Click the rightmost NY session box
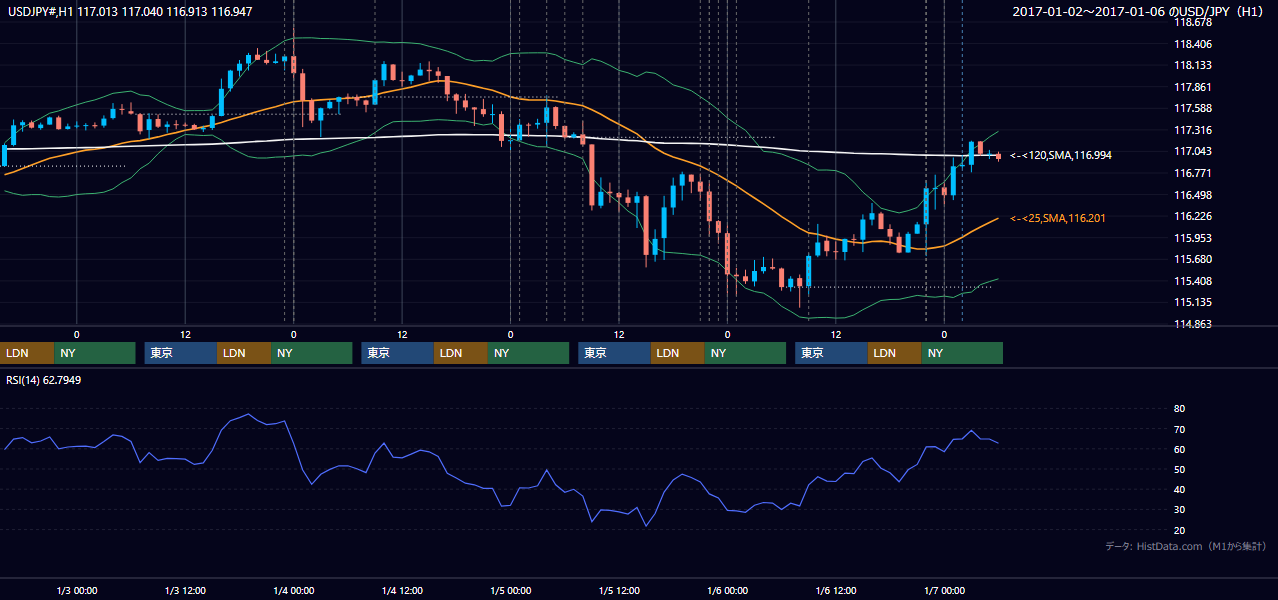Image resolution: width=1278 pixels, height=600 pixels. click(x=962, y=353)
